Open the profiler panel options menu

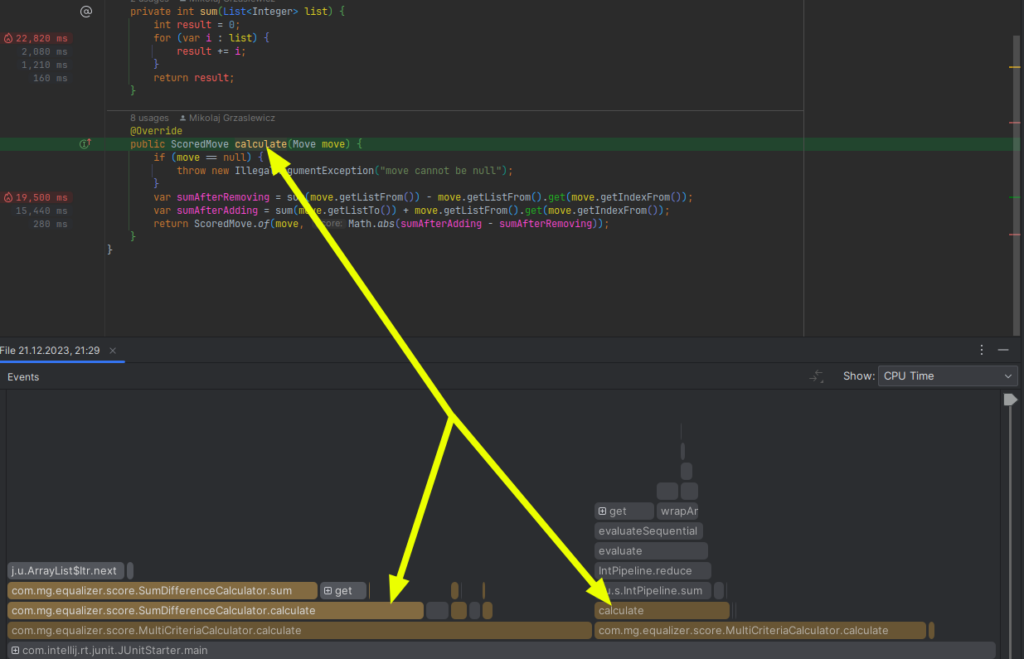pos(982,350)
